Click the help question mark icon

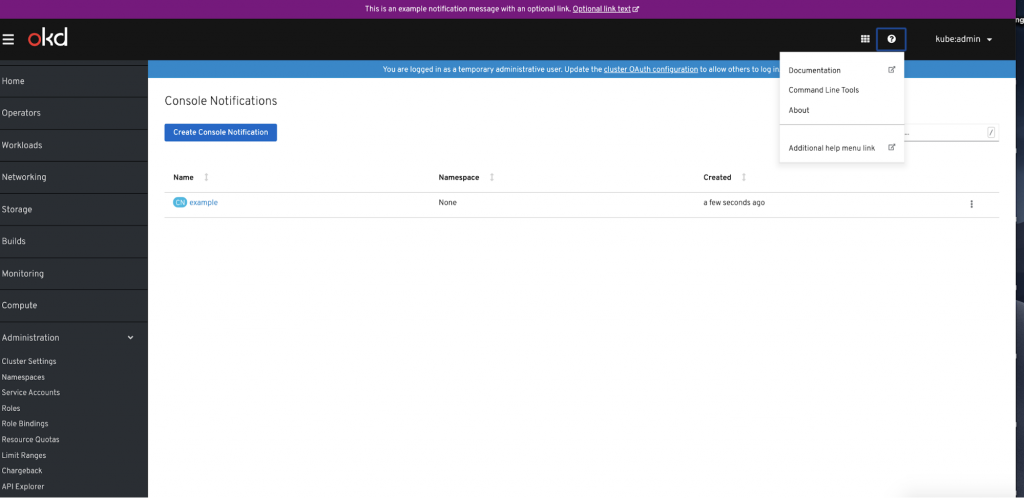coord(891,39)
